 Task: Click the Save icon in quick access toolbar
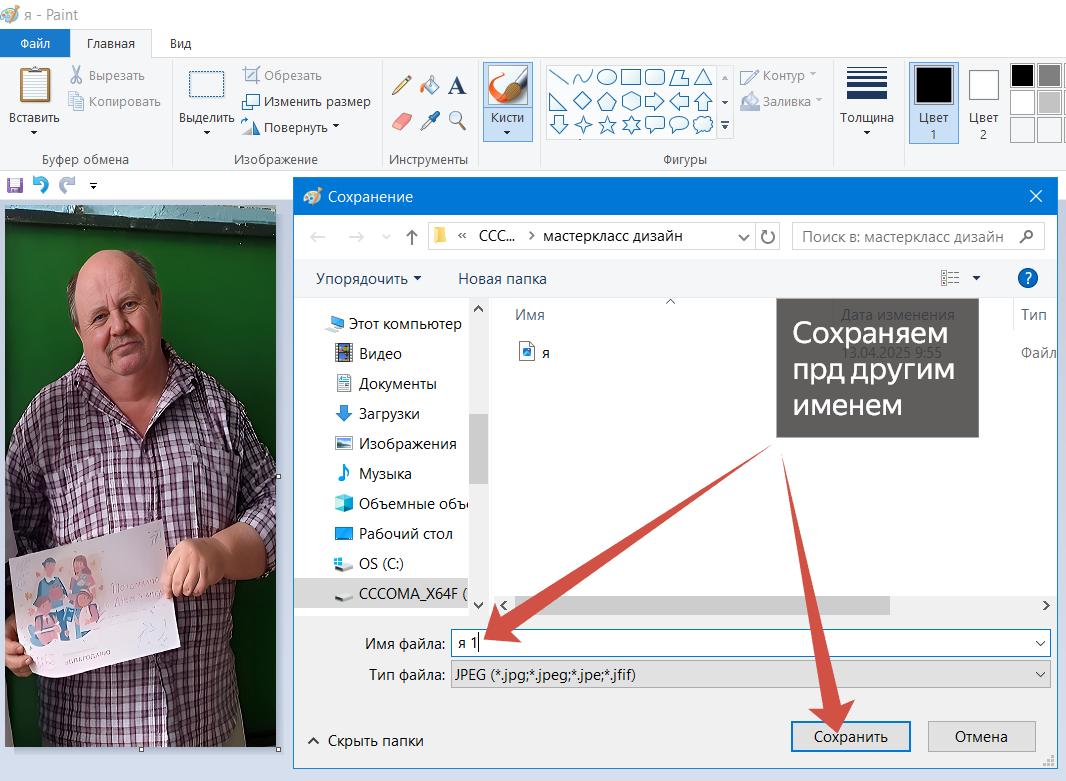(15, 185)
